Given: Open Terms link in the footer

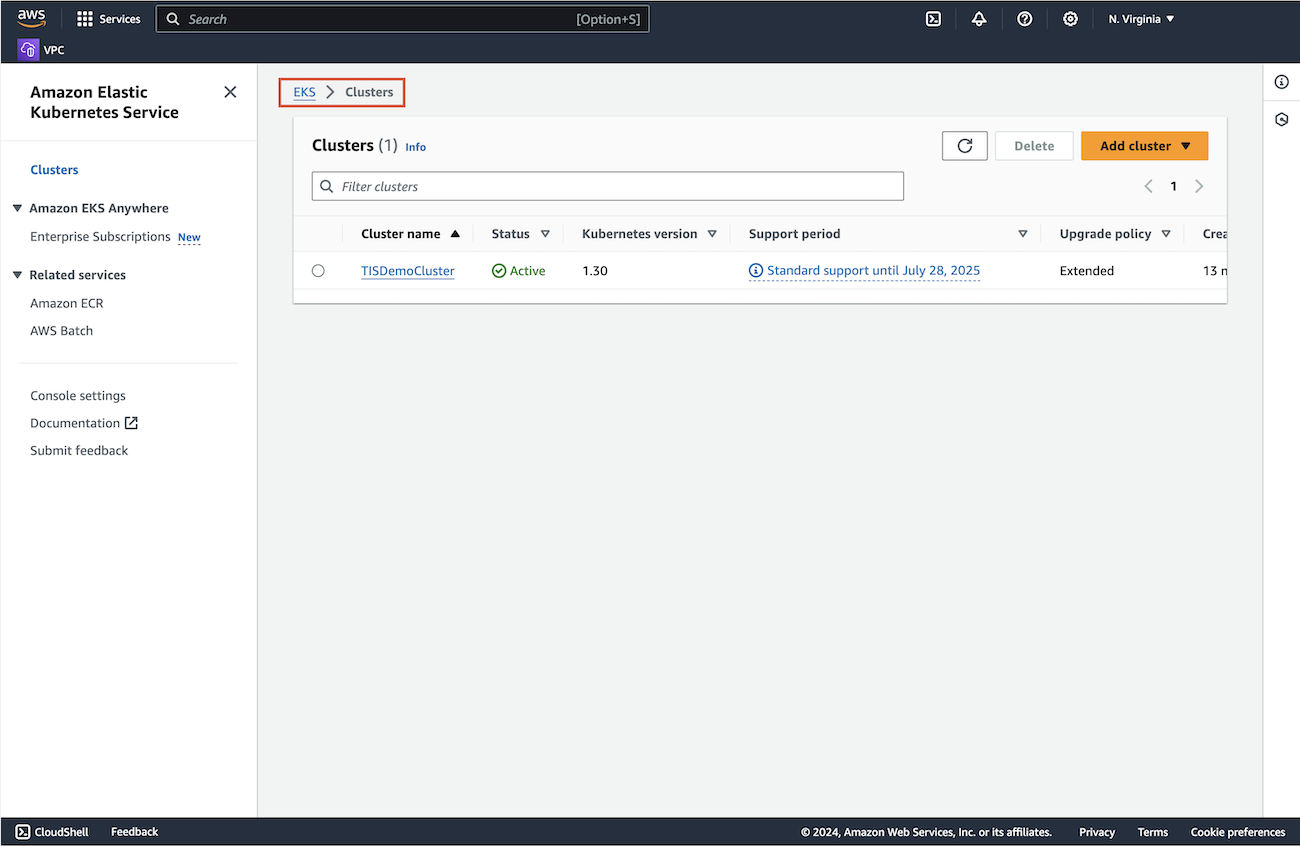Looking at the screenshot, I should (x=1153, y=832).
